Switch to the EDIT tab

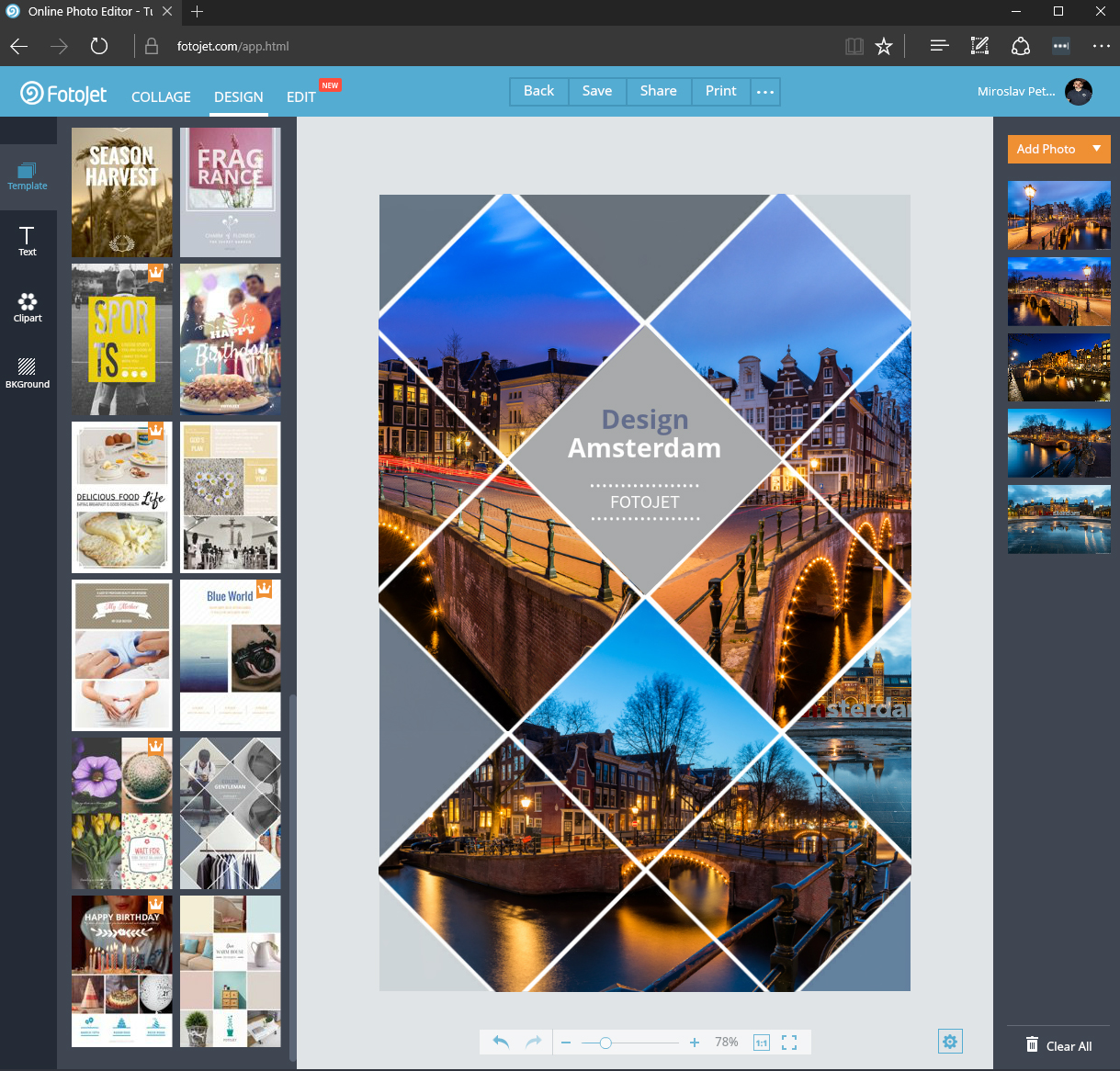point(300,97)
